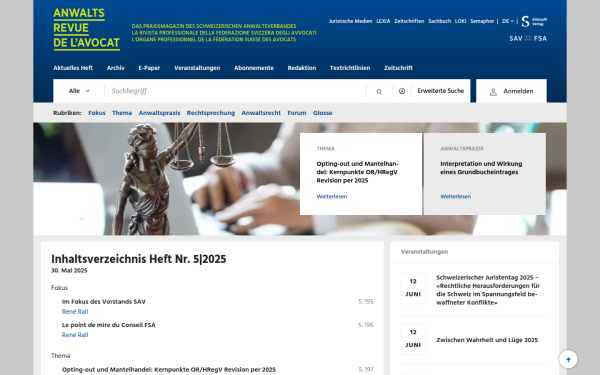Click page number S. 196

[366, 325]
